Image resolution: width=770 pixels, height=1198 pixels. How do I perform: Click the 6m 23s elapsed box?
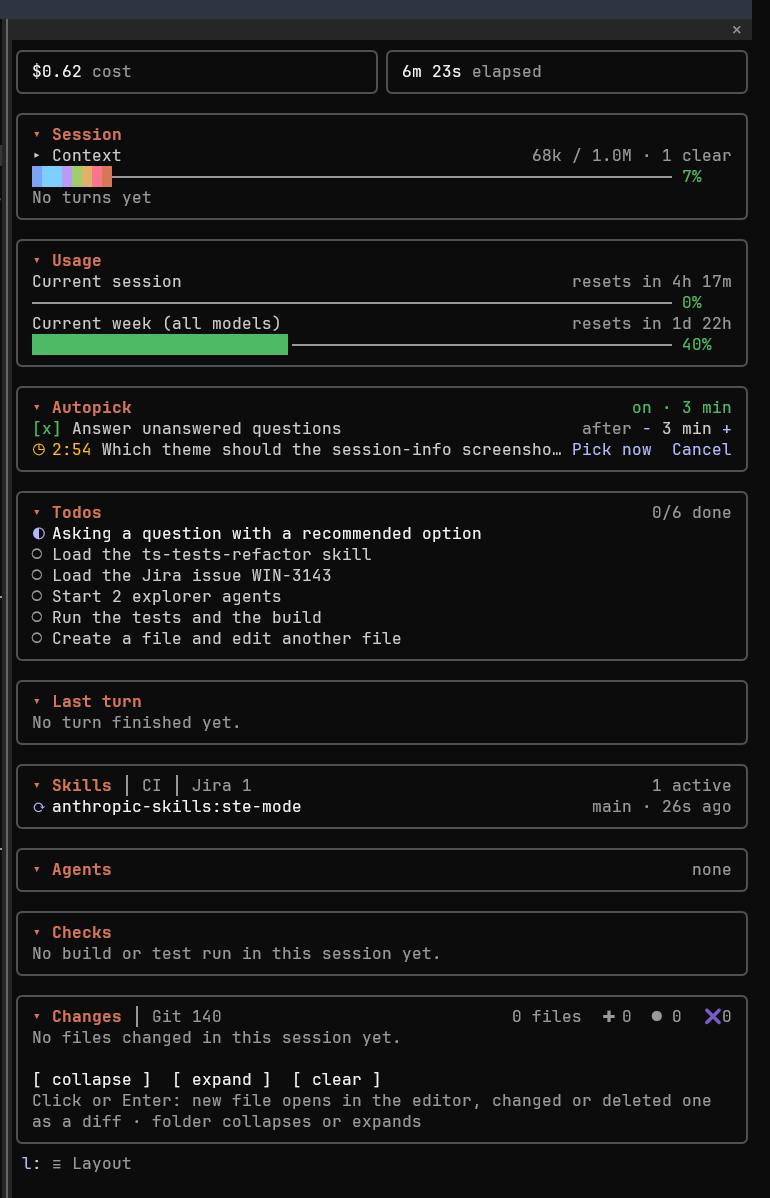pos(567,72)
